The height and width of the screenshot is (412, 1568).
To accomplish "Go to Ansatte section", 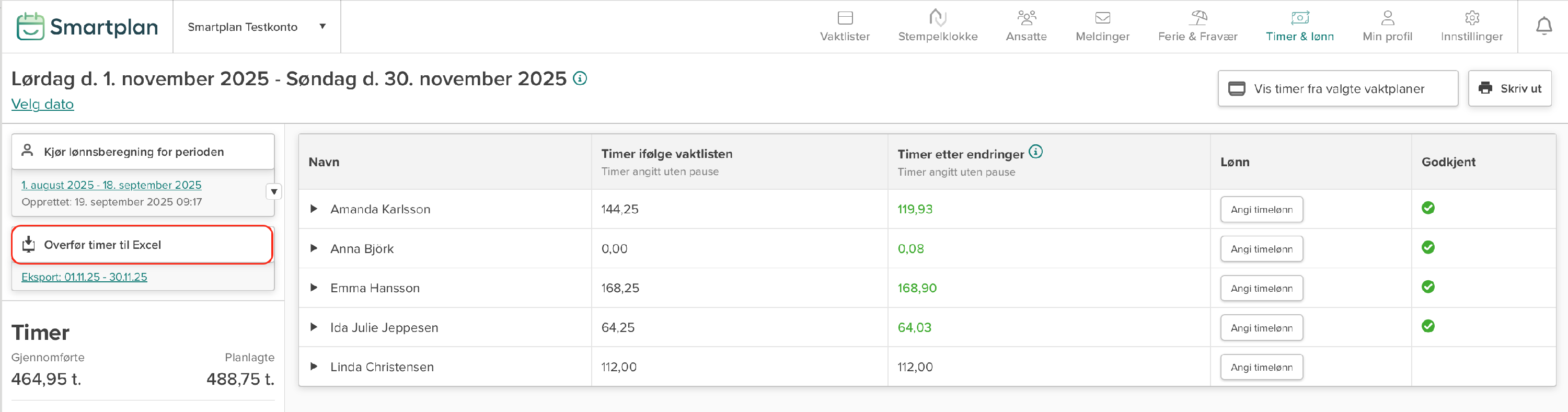I will pos(1027,27).
